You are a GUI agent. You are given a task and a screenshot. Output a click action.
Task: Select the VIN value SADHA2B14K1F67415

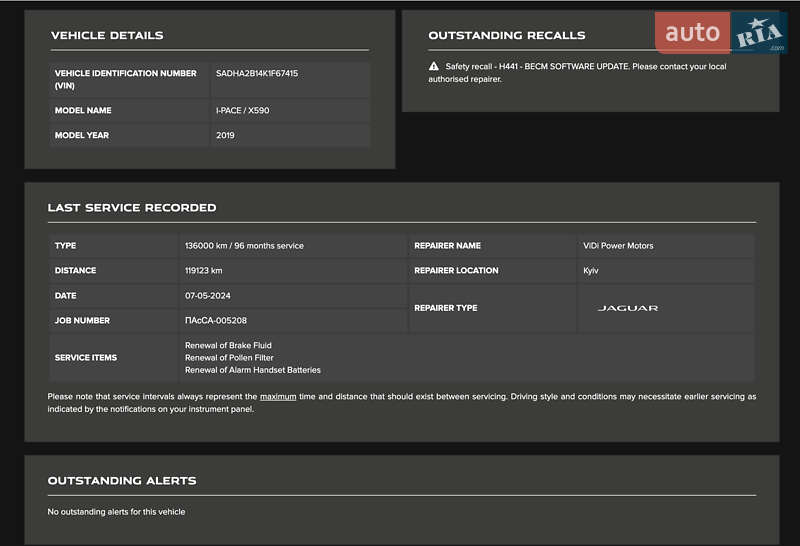pos(257,73)
